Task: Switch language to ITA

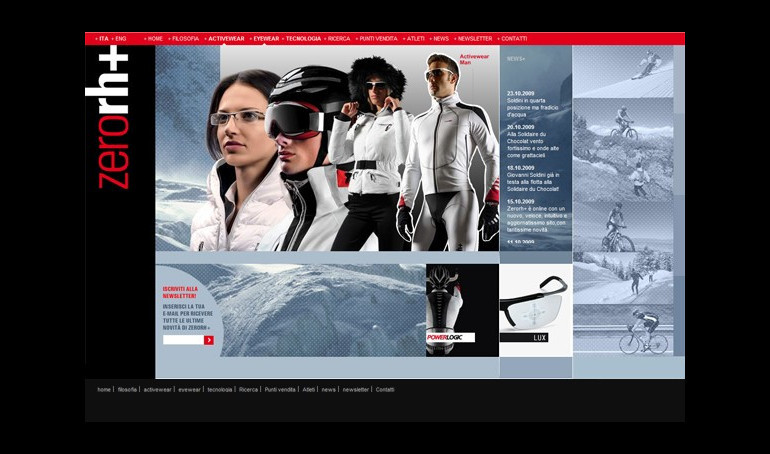Action: pos(103,39)
